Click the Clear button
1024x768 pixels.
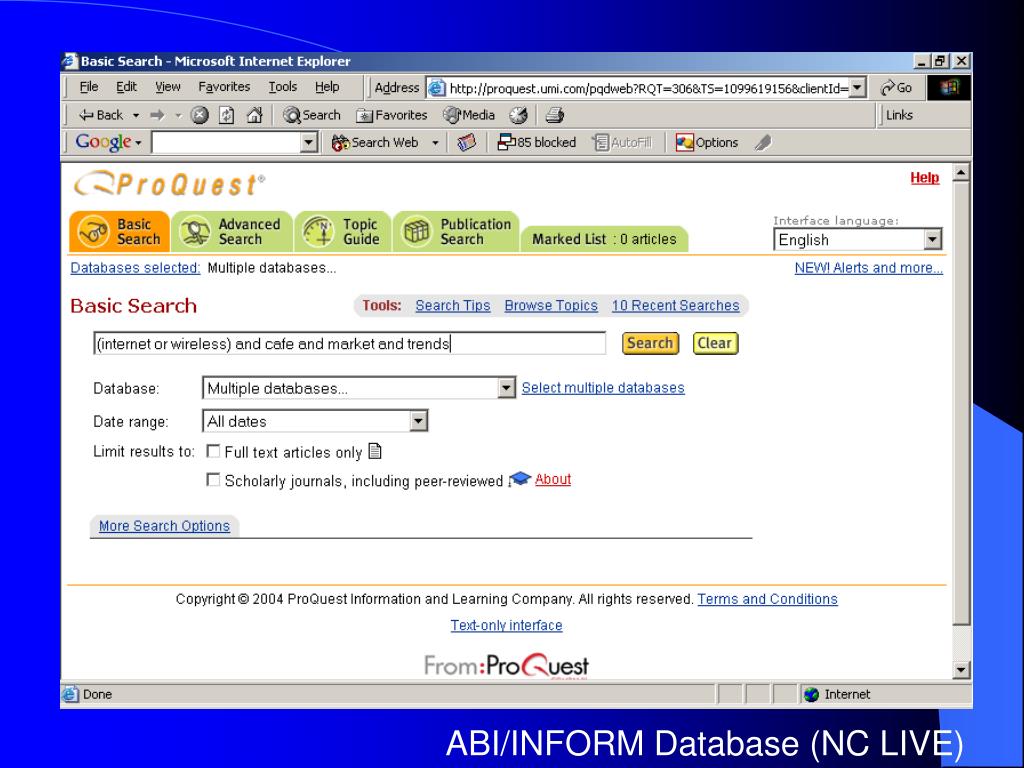pyautogui.click(x=715, y=344)
